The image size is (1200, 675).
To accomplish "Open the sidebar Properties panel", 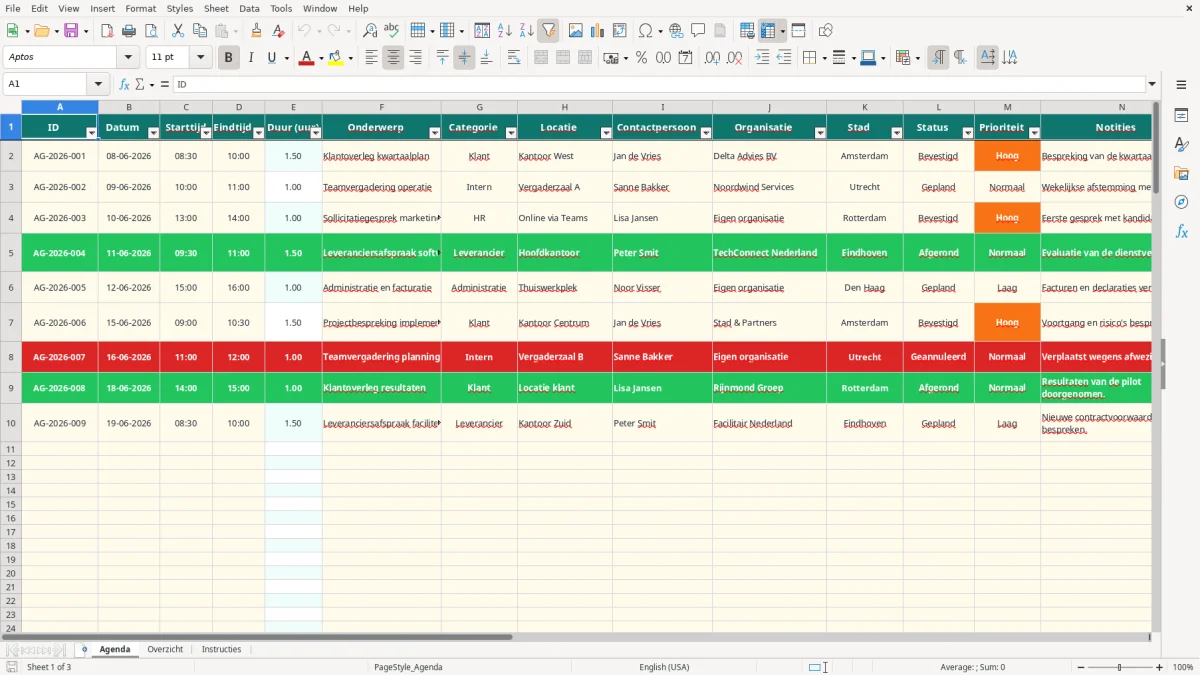I will 1181,116.
